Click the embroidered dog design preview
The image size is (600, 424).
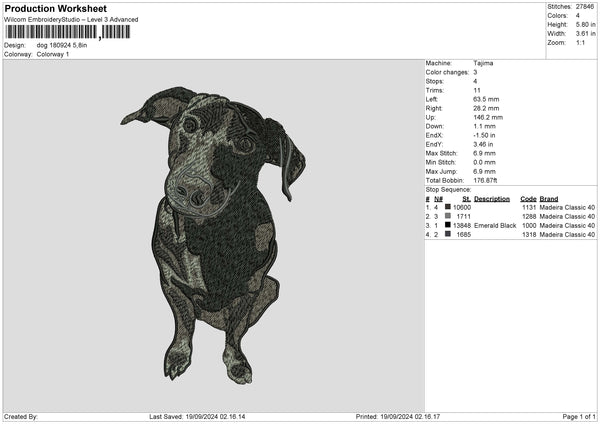click(x=213, y=235)
